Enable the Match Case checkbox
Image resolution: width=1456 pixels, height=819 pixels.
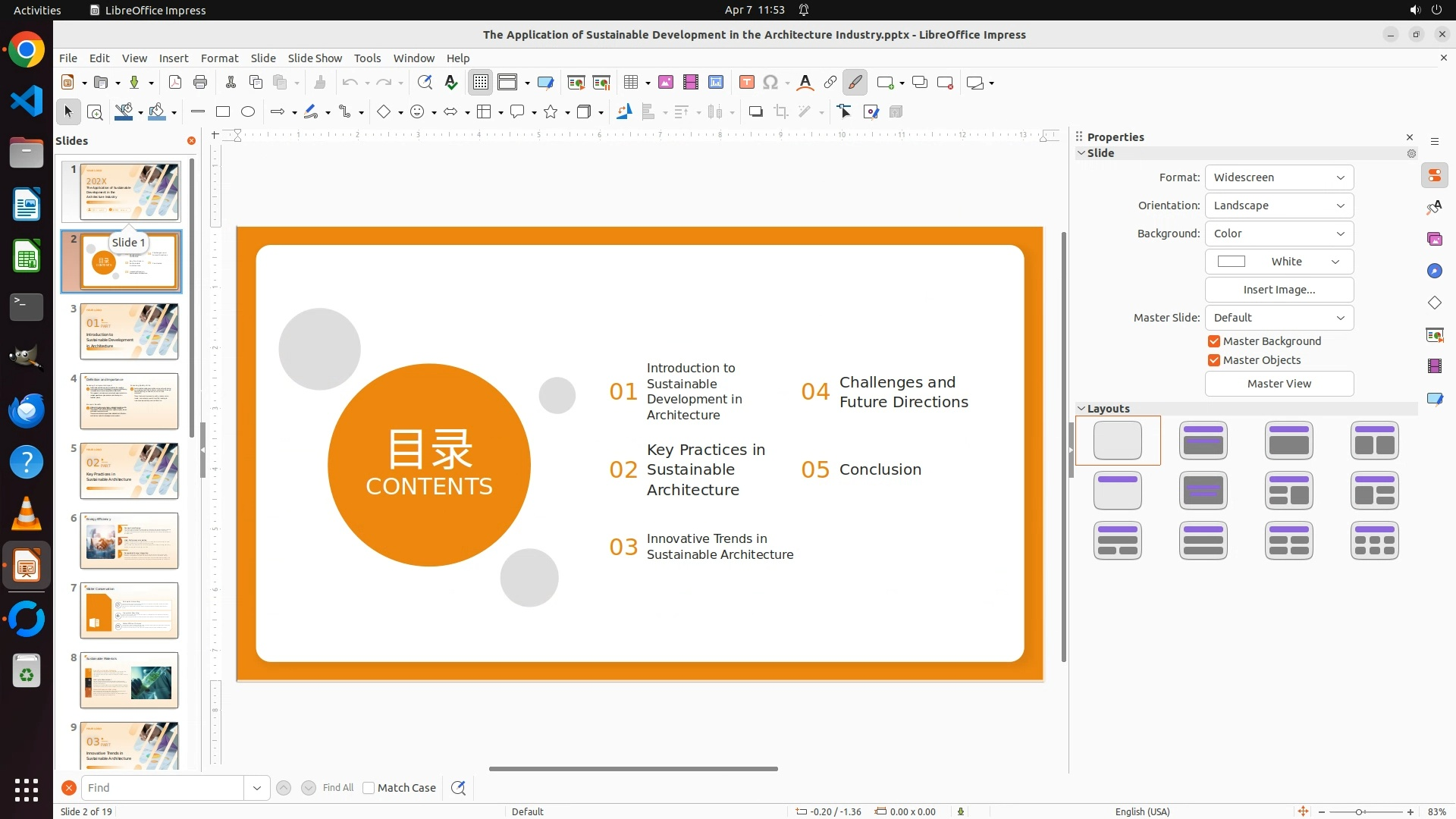click(x=369, y=788)
